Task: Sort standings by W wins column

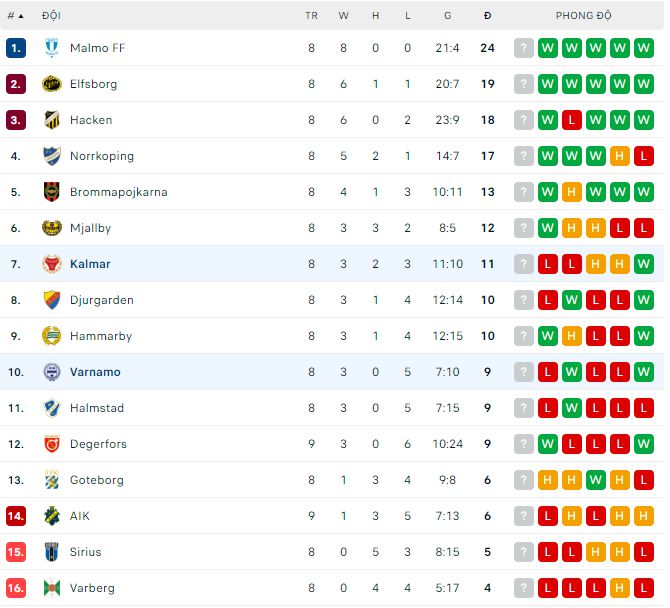Action: (x=343, y=16)
